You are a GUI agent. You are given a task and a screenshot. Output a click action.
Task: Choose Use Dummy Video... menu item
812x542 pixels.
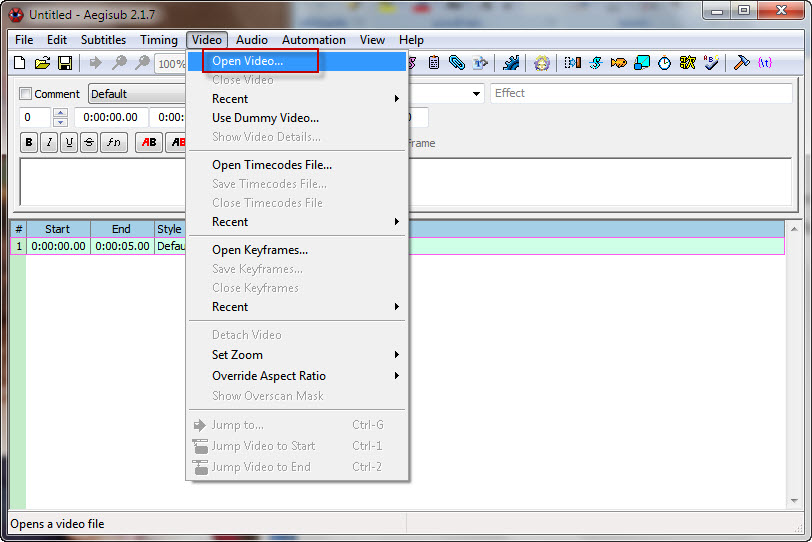click(297, 118)
